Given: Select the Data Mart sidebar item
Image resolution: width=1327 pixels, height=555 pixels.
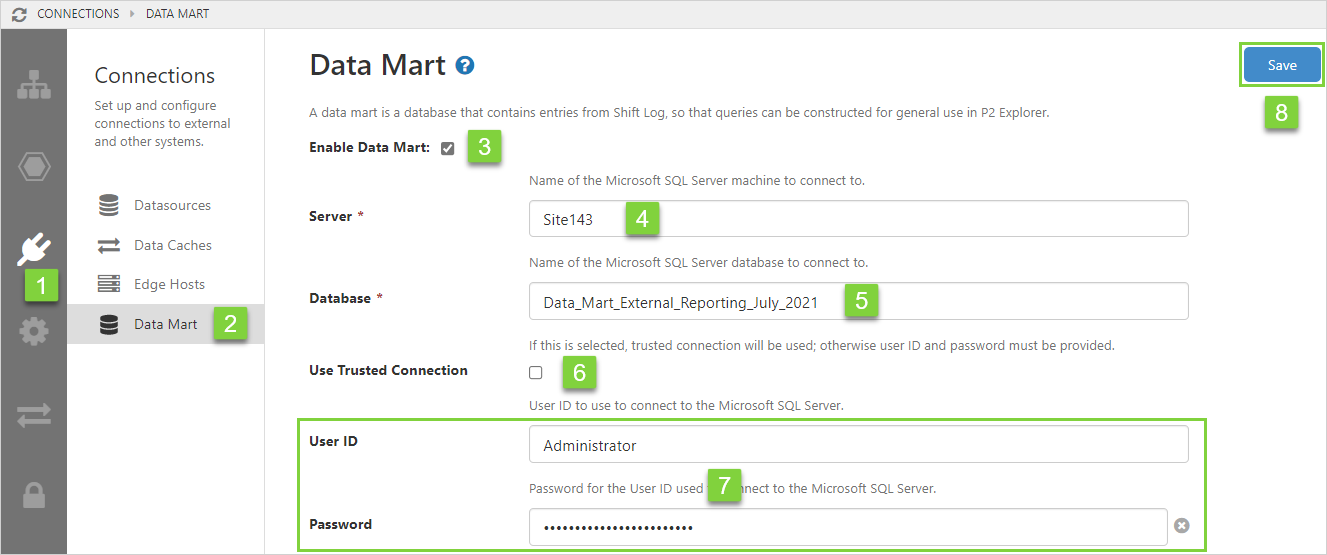Looking at the screenshot, I should [x=165, y=324].
